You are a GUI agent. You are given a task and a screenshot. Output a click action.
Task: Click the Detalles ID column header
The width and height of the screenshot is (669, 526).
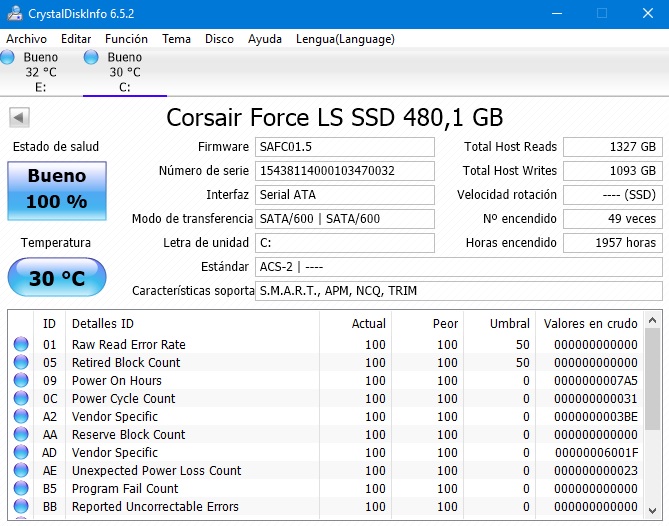pyautogui.click(x=102, y=323)
